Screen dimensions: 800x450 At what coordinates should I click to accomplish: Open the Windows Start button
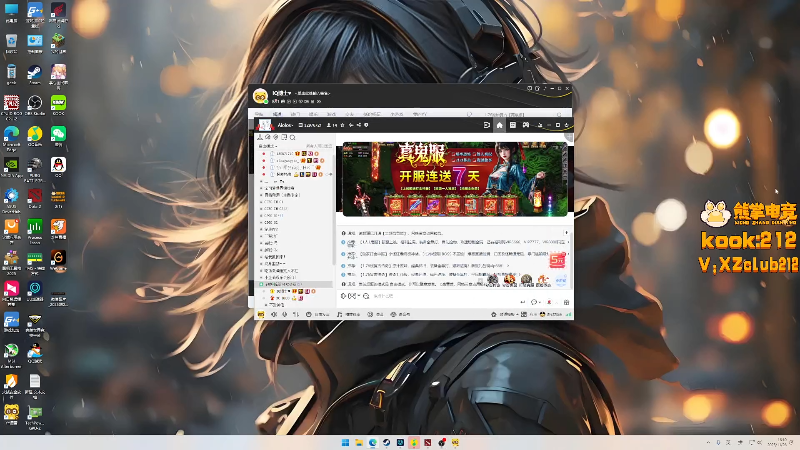tap(345, 442)
